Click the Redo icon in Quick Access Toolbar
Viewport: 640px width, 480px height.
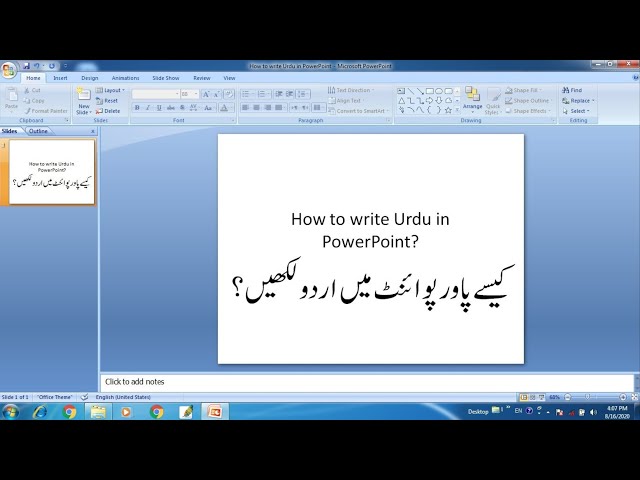pos(52,66)
